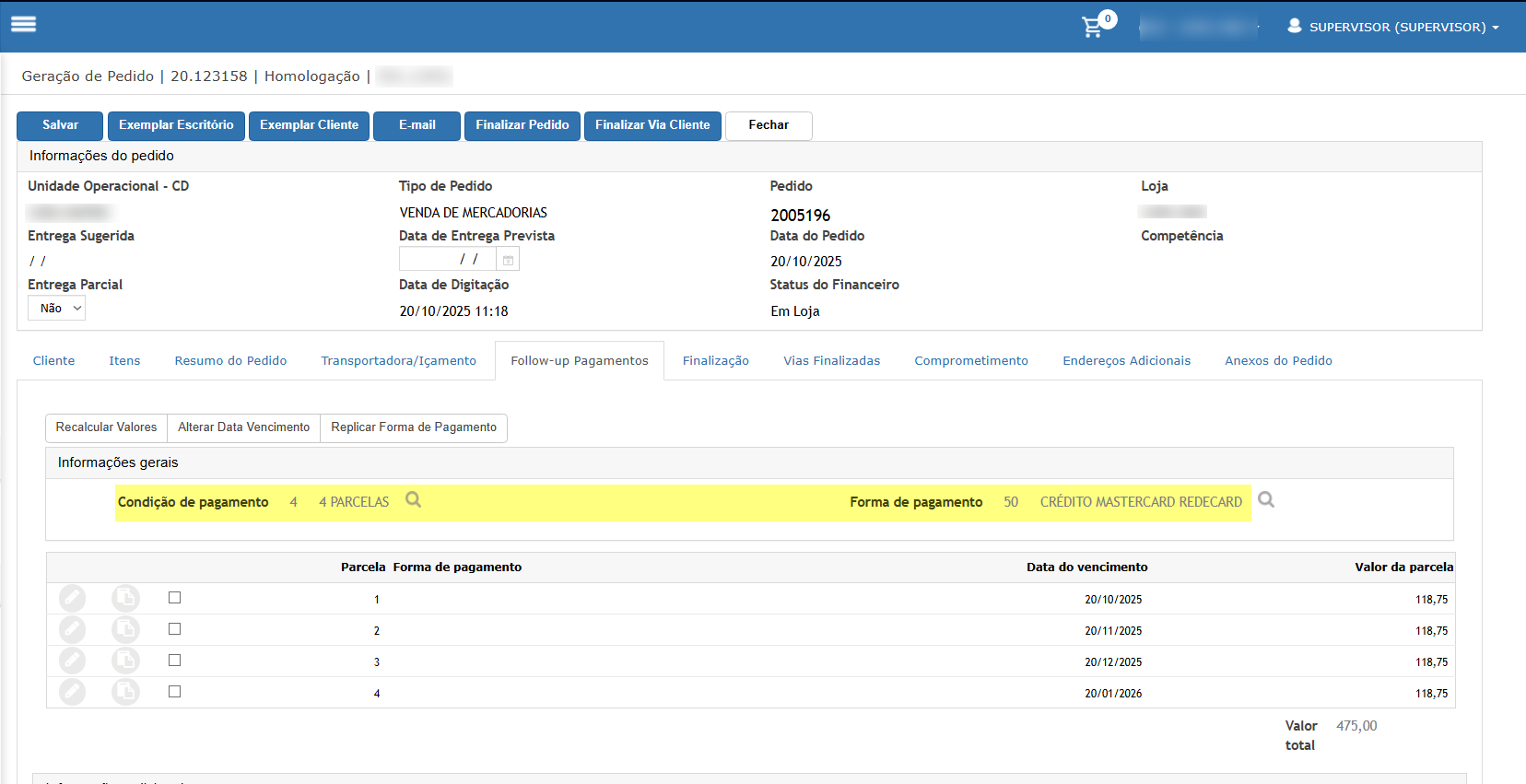Click the calendar icon for Data de Entrega Prevista
The height and width of the screenshot is (784, 1526).
(508, 260)
